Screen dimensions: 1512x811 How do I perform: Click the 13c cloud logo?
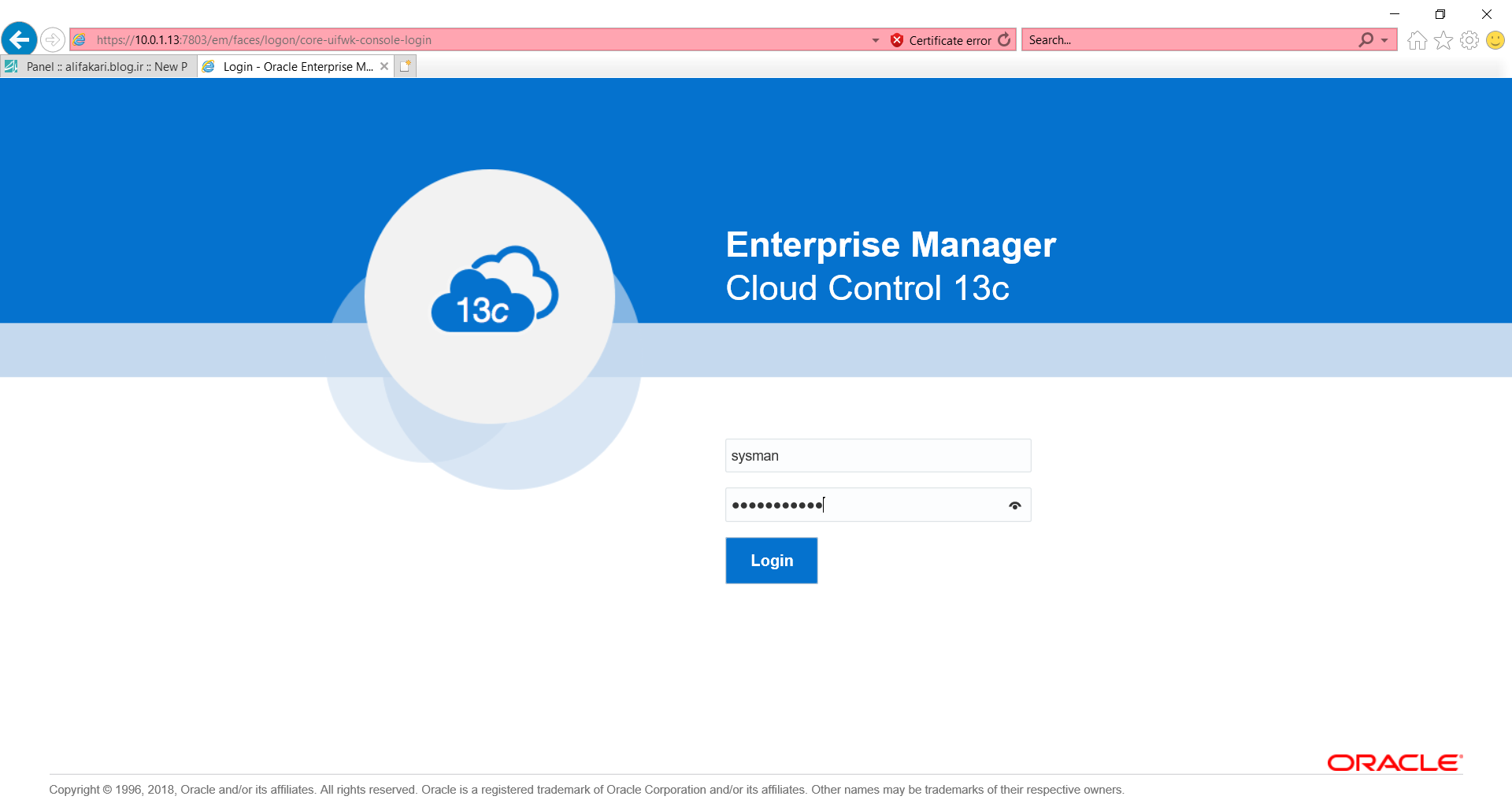[495, 290]
